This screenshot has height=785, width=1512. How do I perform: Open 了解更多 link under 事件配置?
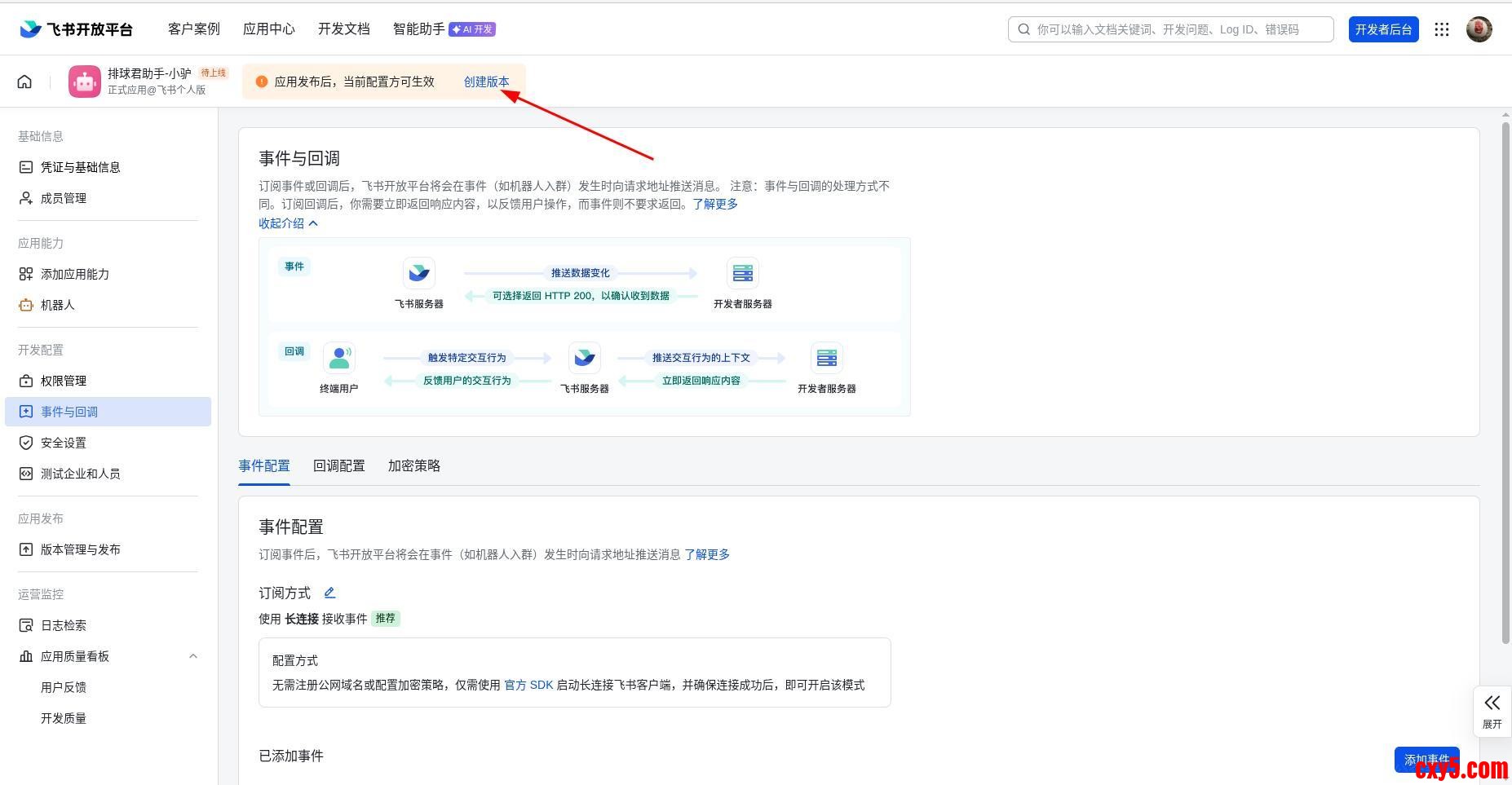(x=707, y=554)
